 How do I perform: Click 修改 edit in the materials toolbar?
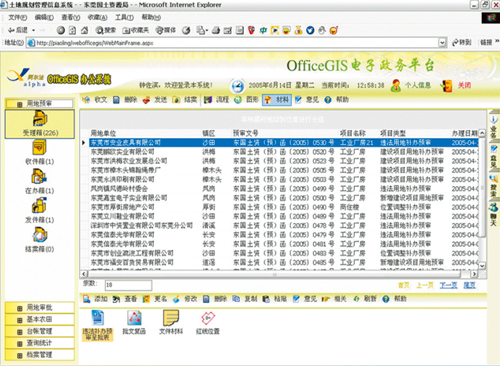pyautogui.click(x=185, y=299)
